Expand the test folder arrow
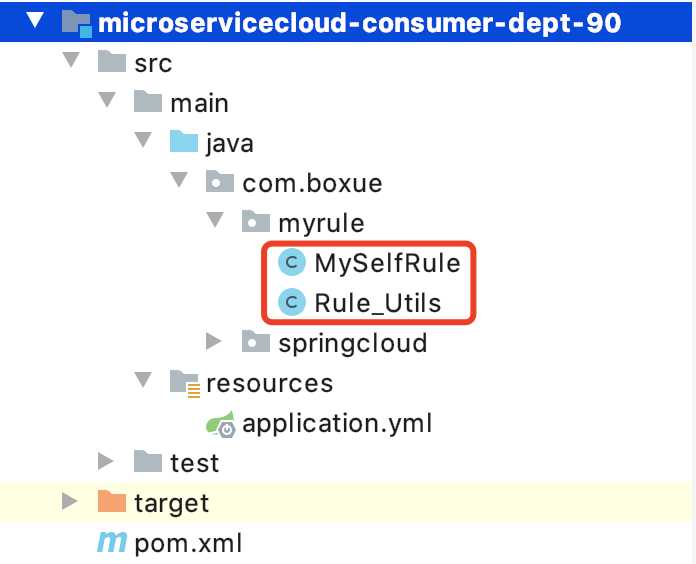The width and height of the screenshot is (696, 564). 106,461
